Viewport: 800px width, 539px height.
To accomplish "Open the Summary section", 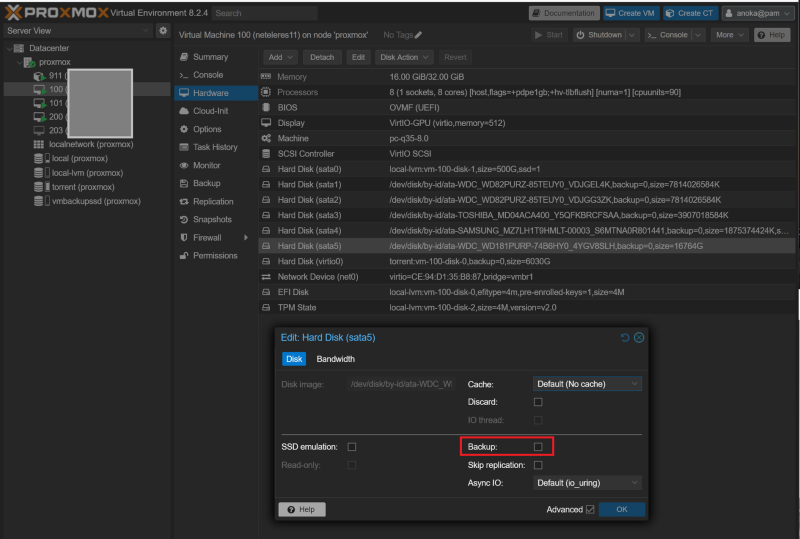I will (x=216, y=57).
